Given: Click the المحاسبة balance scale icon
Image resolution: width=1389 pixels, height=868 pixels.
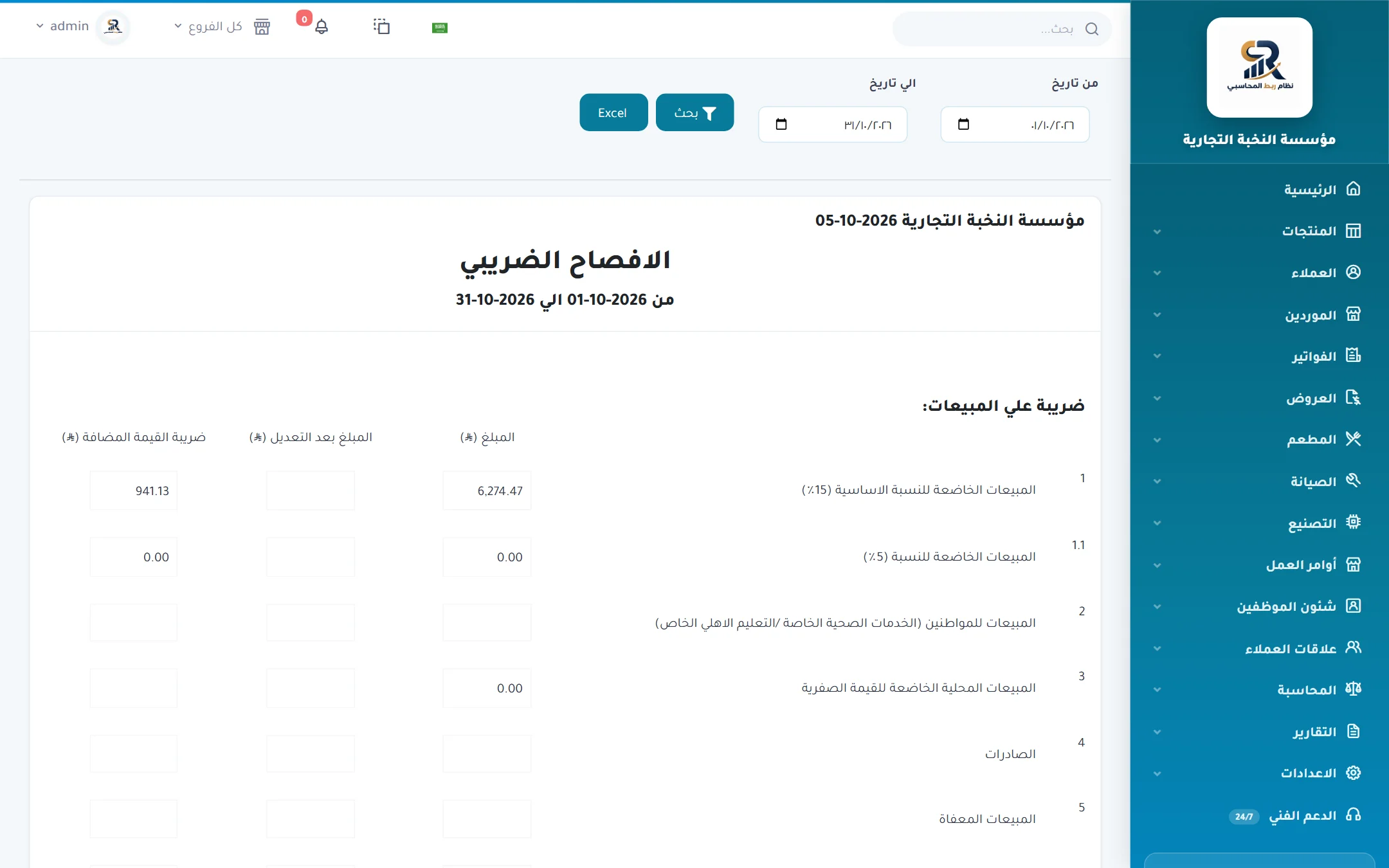Looking at the screenshot, I should [1354, 689].
